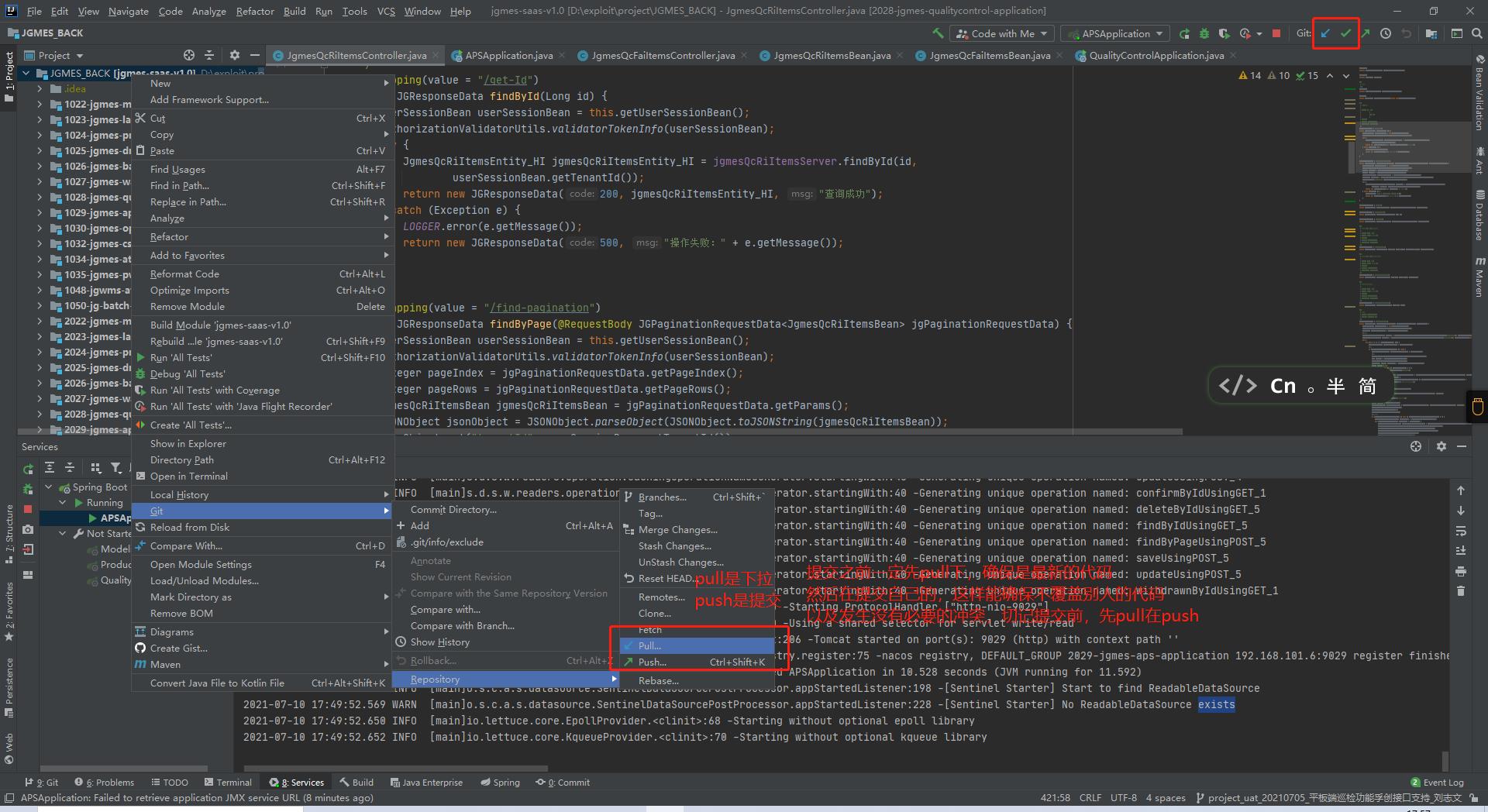The width and height of the screenshot is (1488, 812).
Task: Collapse the Not Started node in Services
Action: tap(63, 533)
